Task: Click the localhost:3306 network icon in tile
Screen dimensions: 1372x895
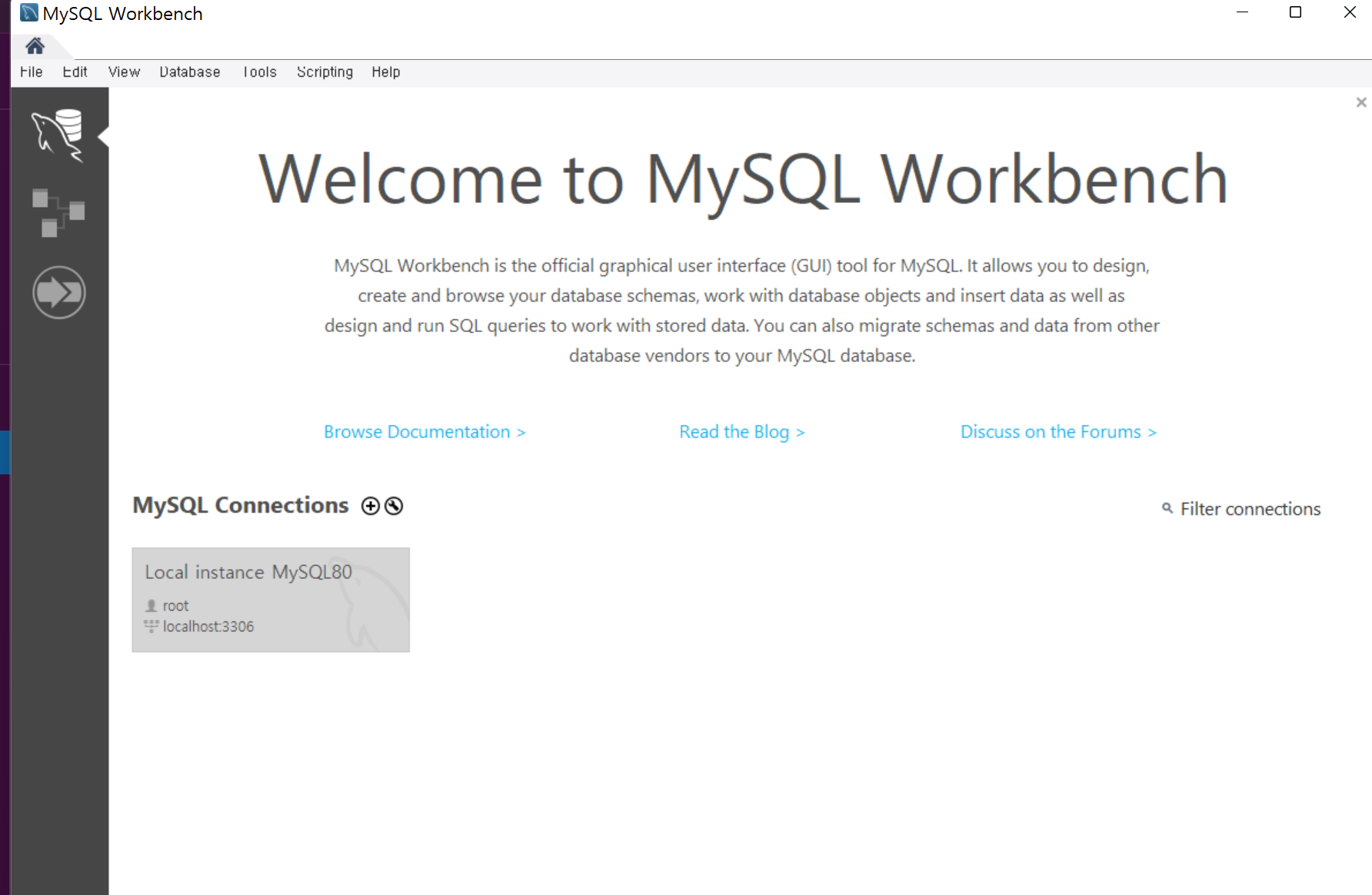Action: tap(152, 627)
